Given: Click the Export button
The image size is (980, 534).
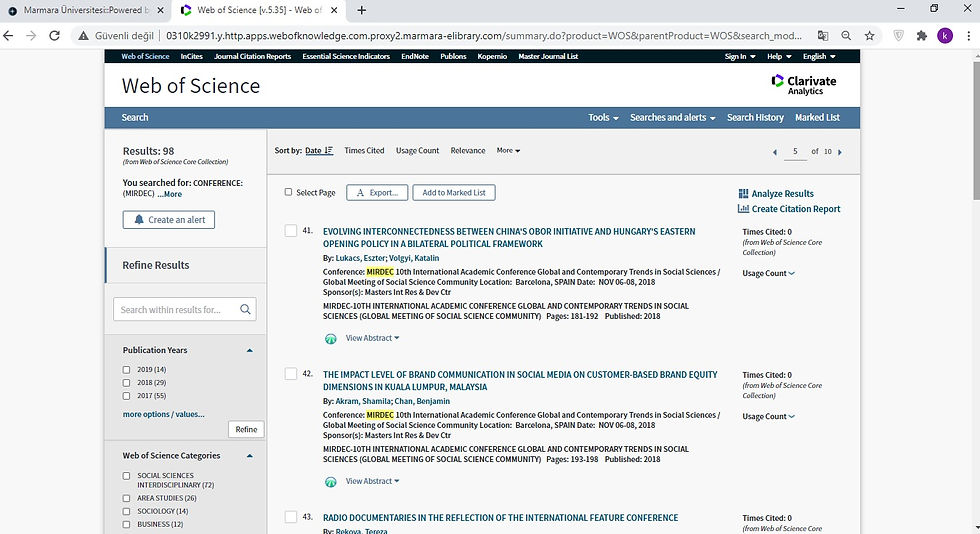Looking at the screenshot, I should point(377,193).
